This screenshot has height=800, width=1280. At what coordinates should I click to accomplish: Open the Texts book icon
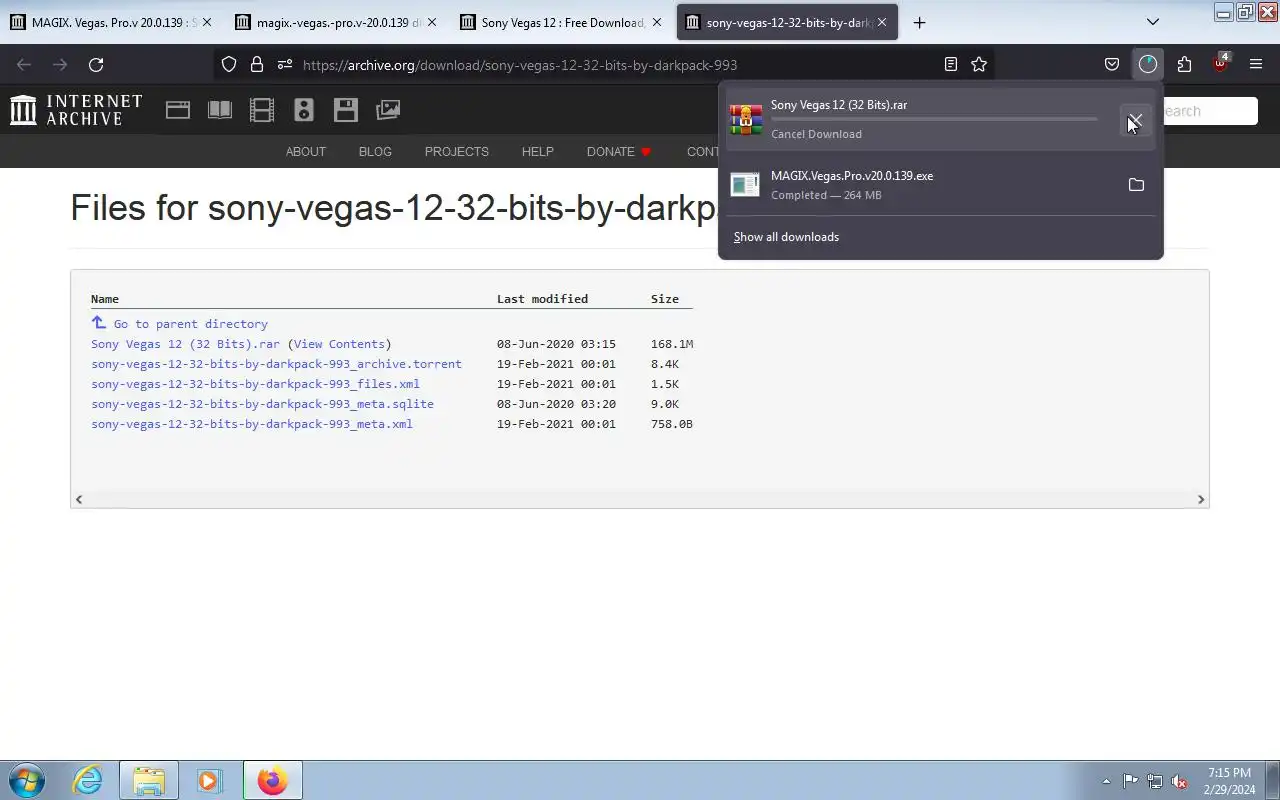point(220,110)
